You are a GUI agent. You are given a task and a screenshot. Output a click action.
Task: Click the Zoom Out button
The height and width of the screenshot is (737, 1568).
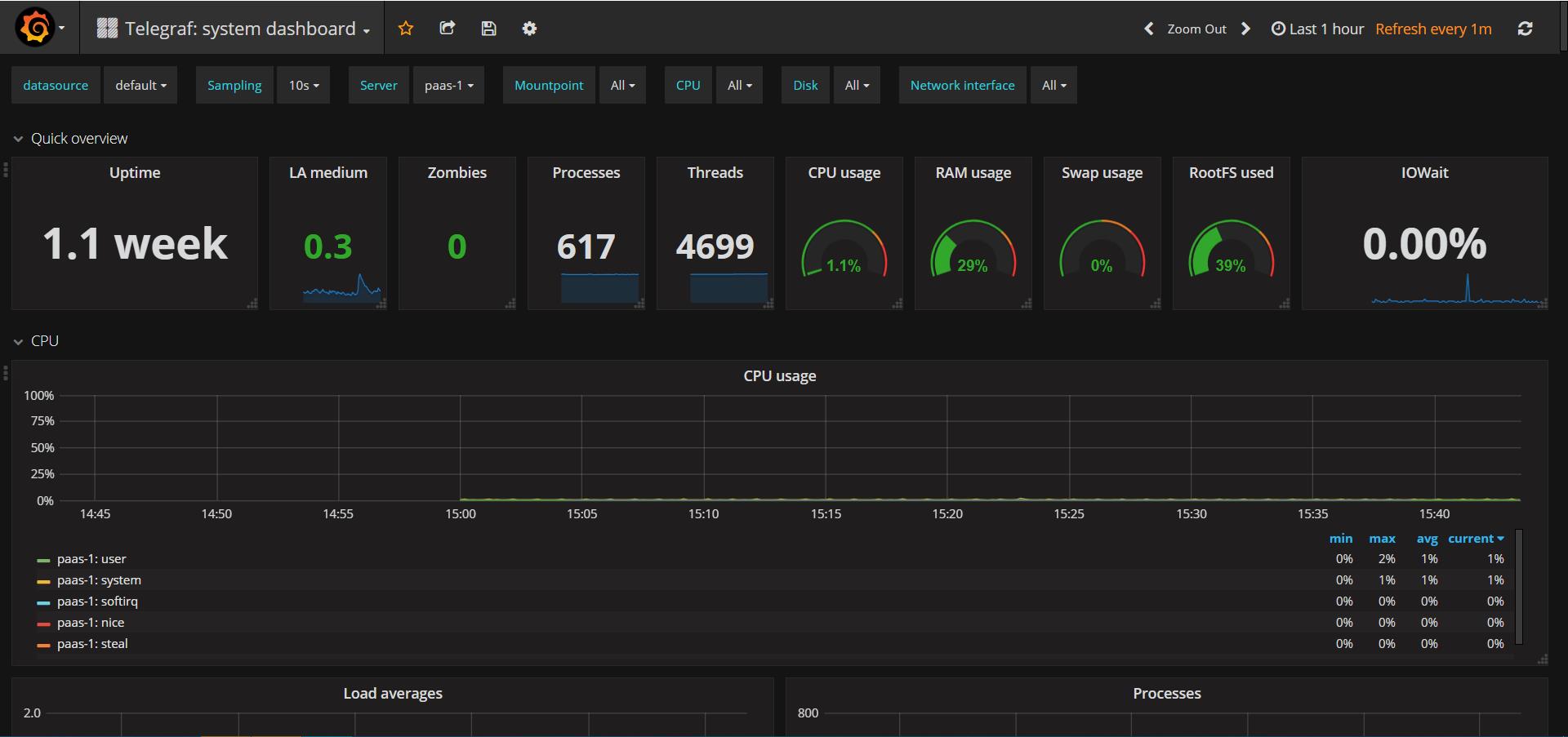click(x=1196, y=29)
